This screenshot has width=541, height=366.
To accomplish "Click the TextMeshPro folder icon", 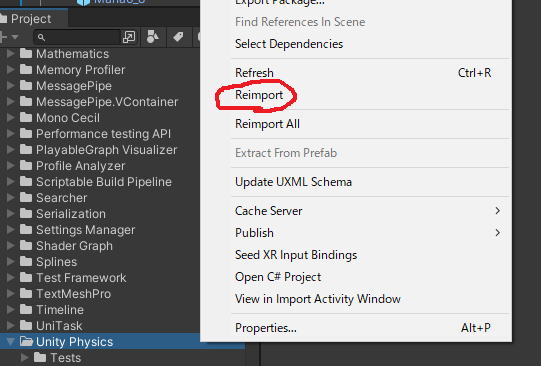I will (26, 293).
